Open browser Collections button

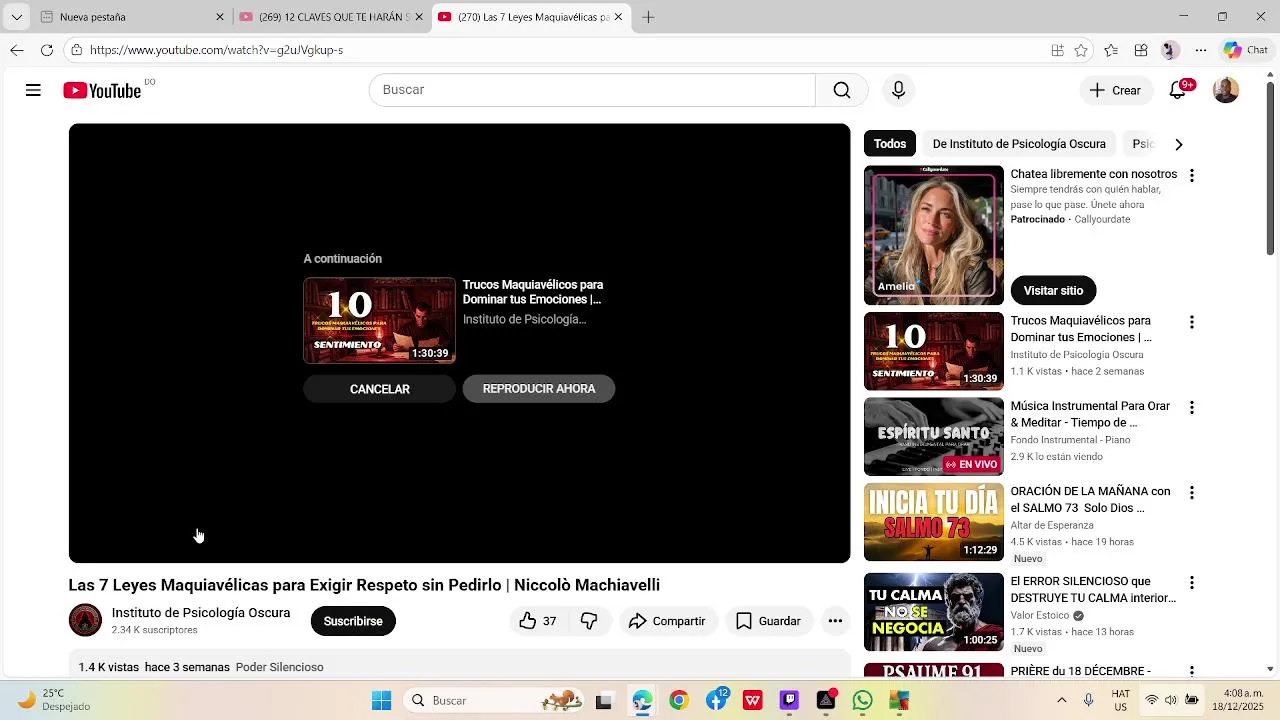pos(1141,50)
